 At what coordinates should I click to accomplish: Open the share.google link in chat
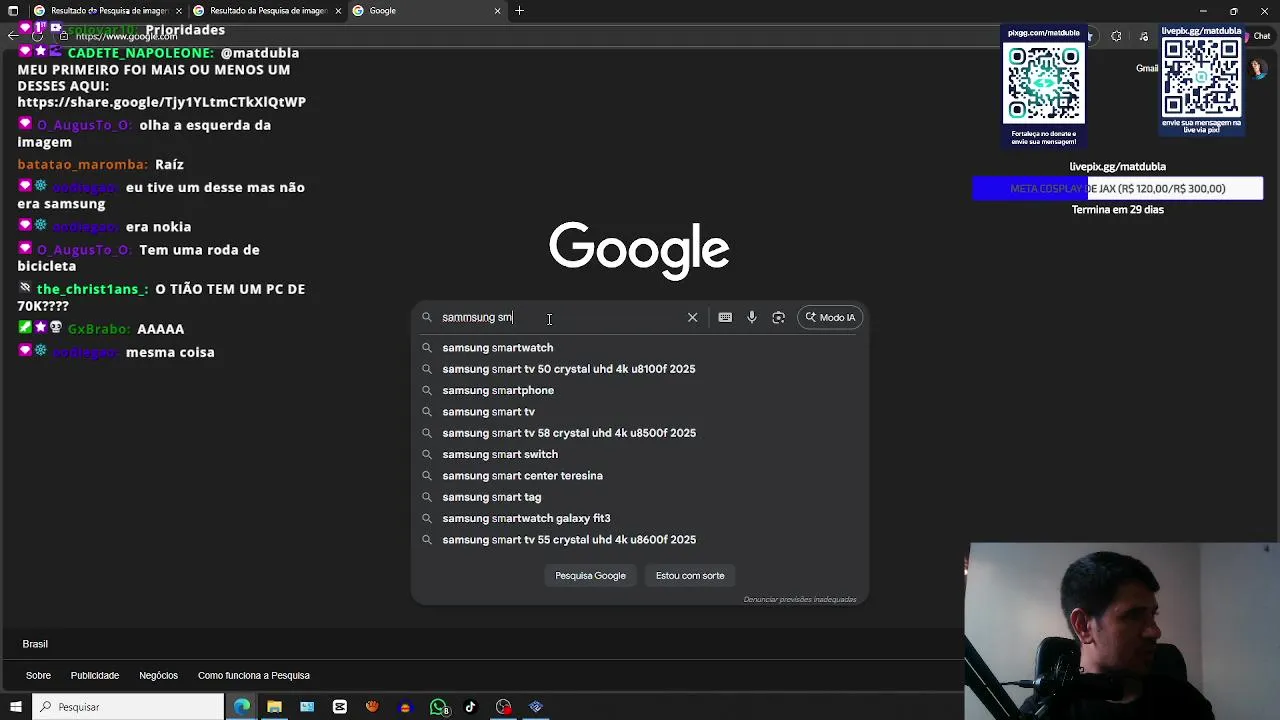point(161,102)
